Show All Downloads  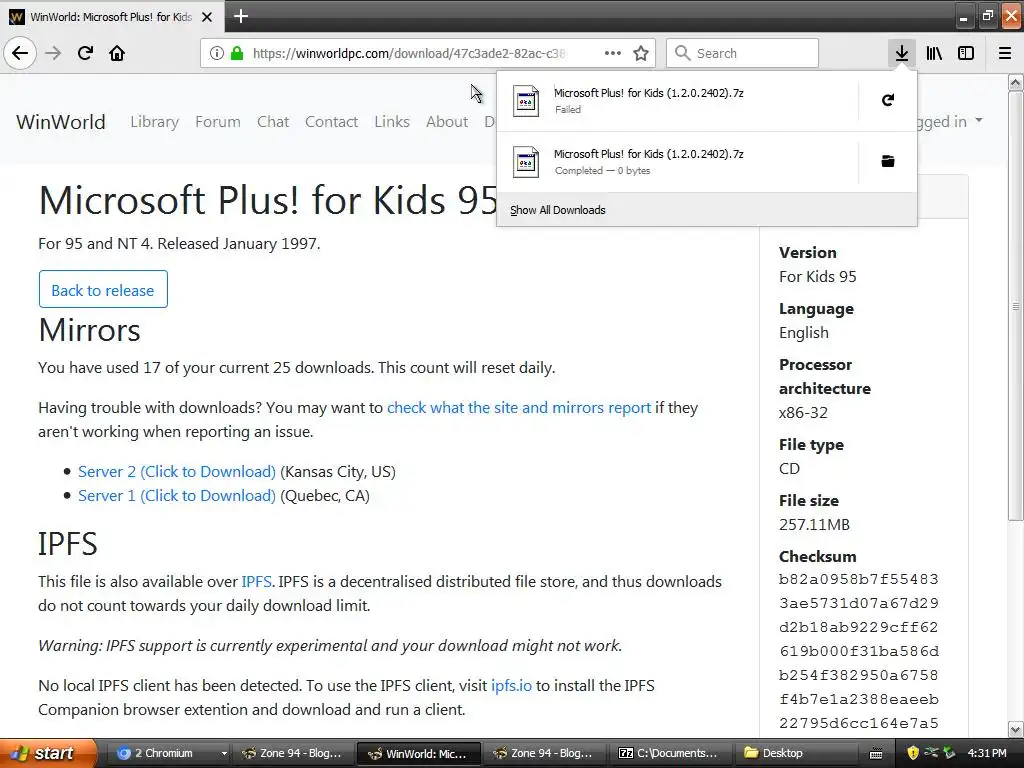tap(558, 210)
